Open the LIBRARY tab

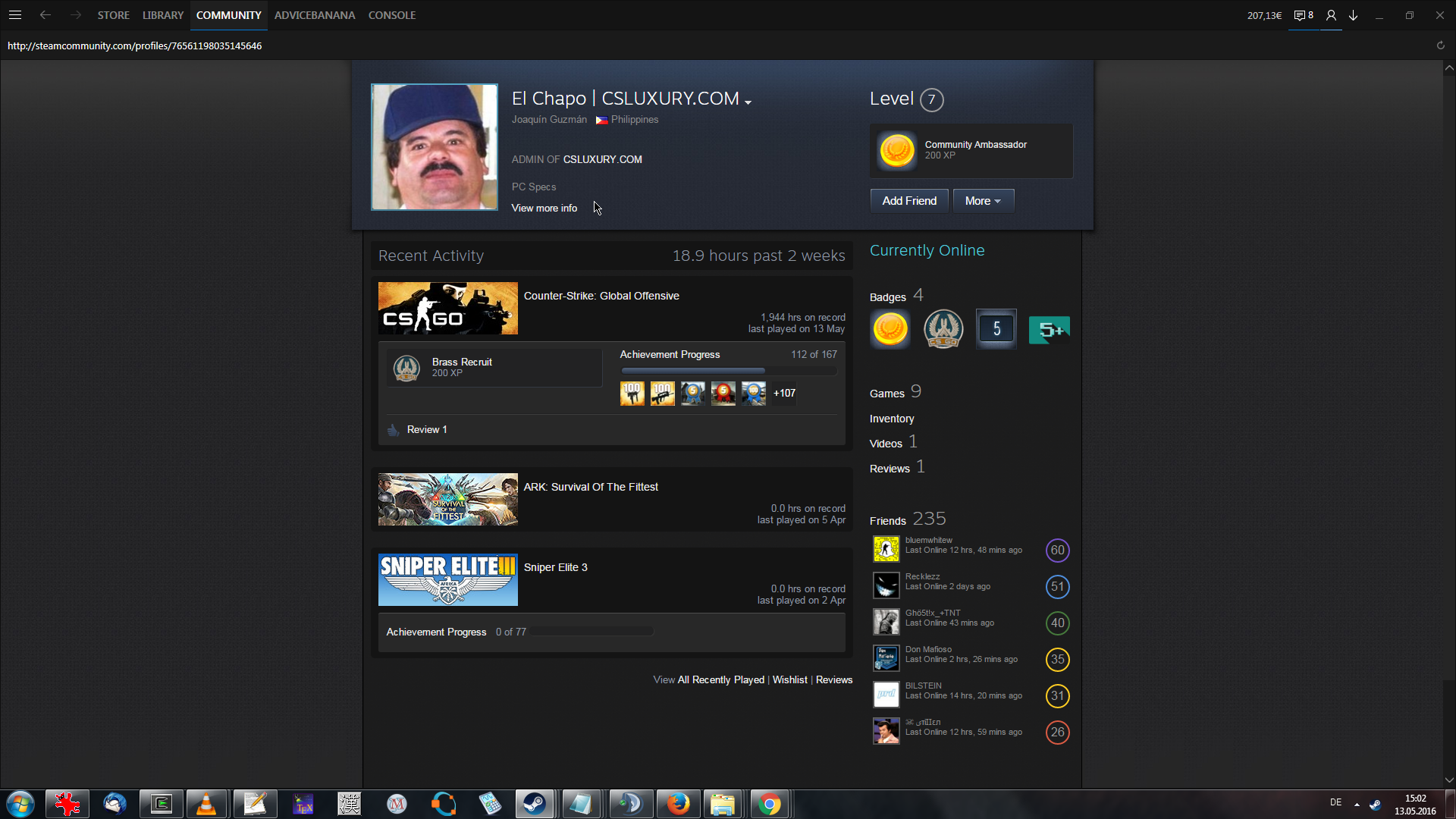[x=163, y=15]
